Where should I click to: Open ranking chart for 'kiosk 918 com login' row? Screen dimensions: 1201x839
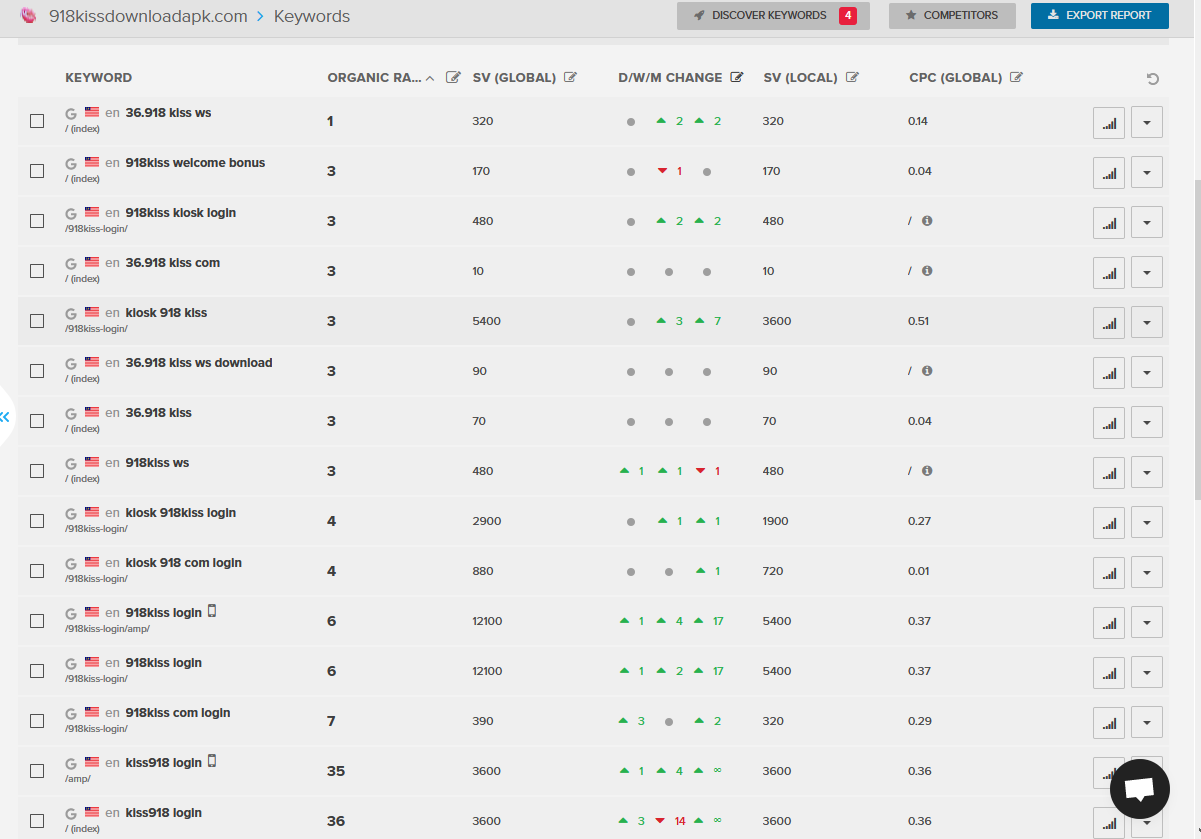click(x=1108, y=572)
